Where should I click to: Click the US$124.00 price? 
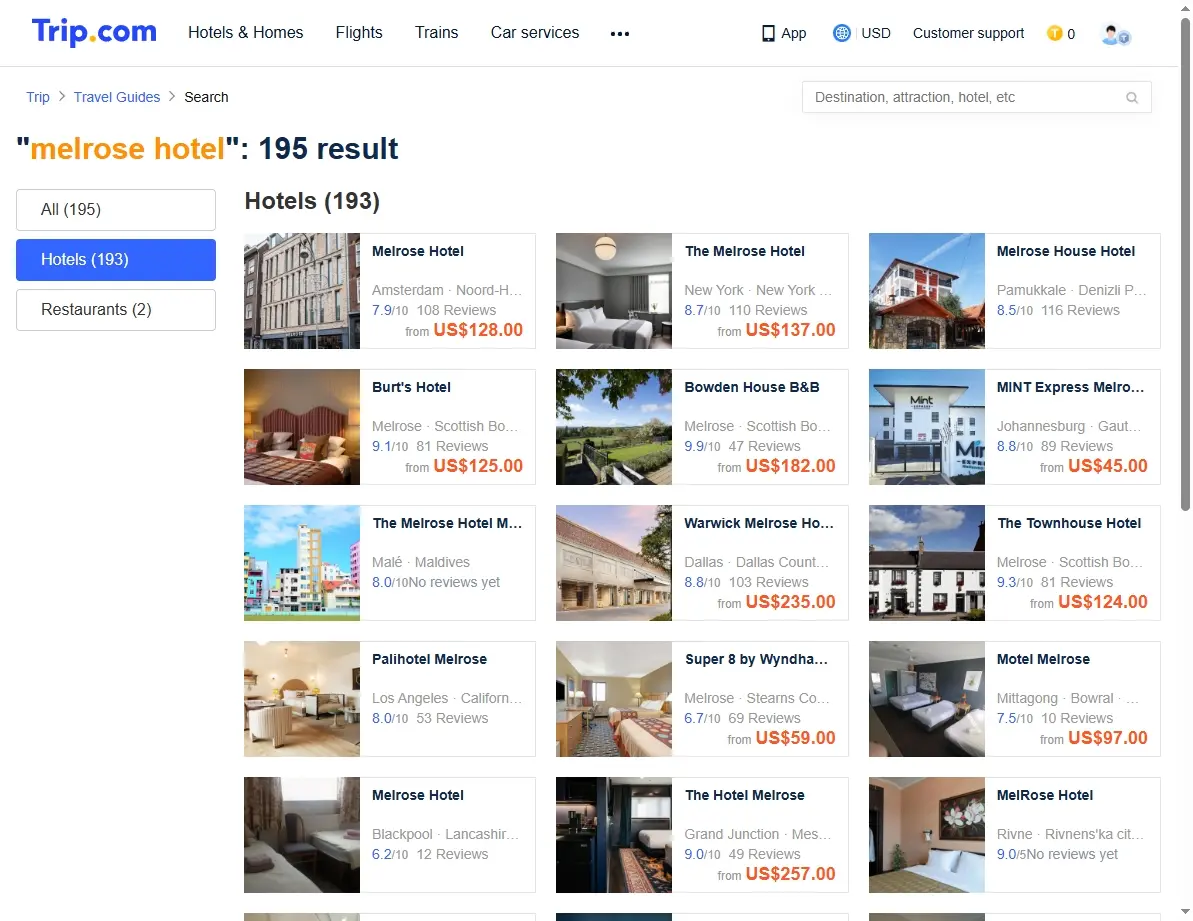pos(1102,602)
